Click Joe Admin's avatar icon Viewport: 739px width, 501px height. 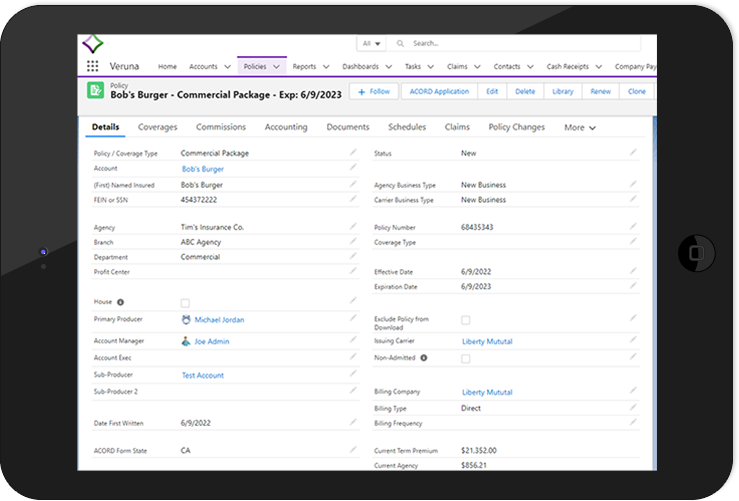(x=186, y=341)
